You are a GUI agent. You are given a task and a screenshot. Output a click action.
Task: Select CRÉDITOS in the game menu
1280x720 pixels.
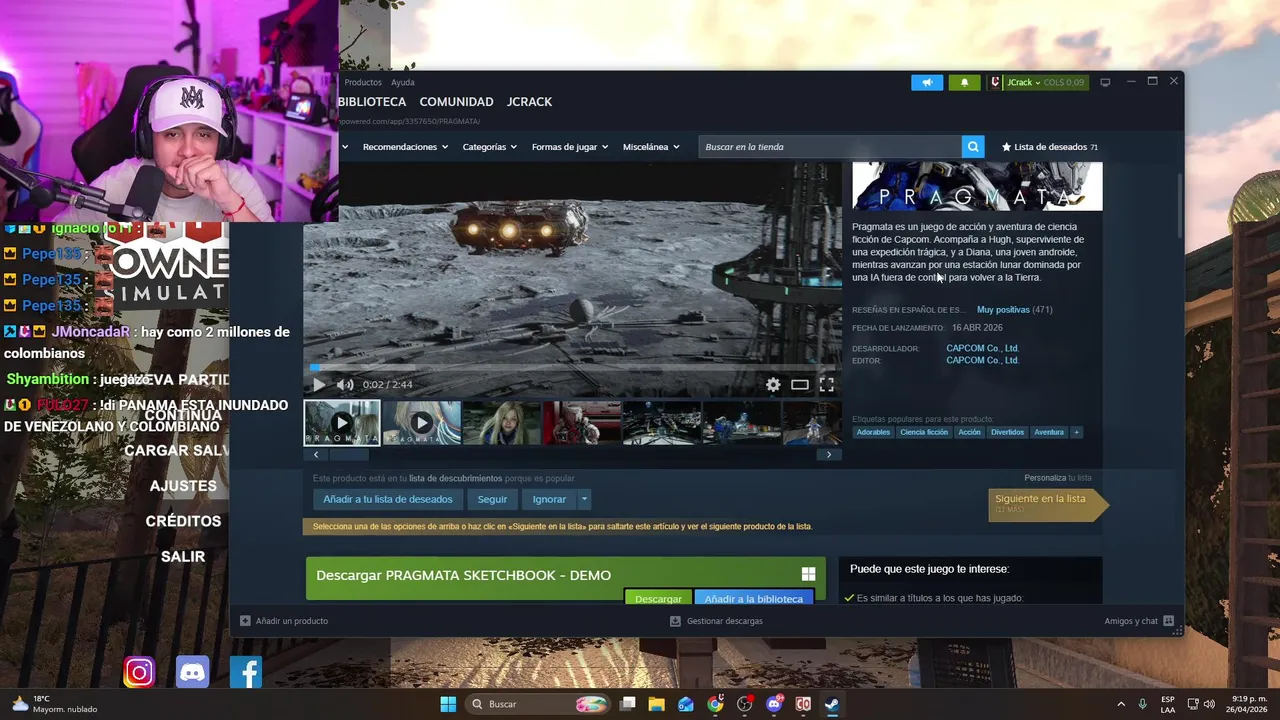click(183, 521)
